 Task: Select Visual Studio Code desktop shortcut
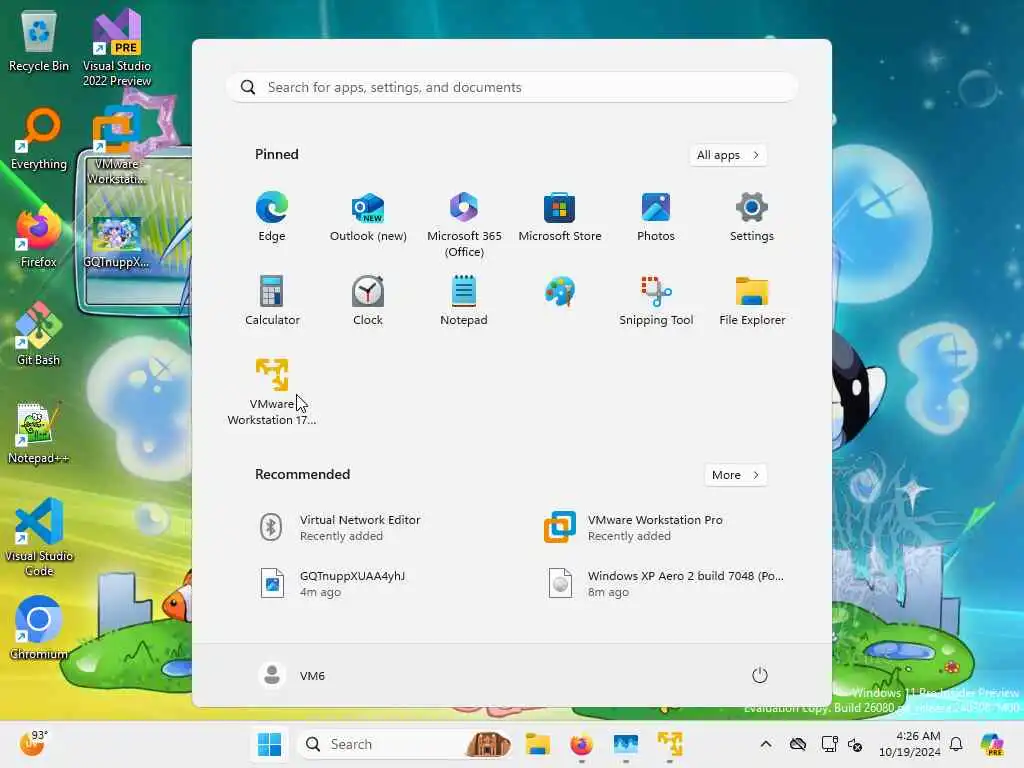point(39,537)
